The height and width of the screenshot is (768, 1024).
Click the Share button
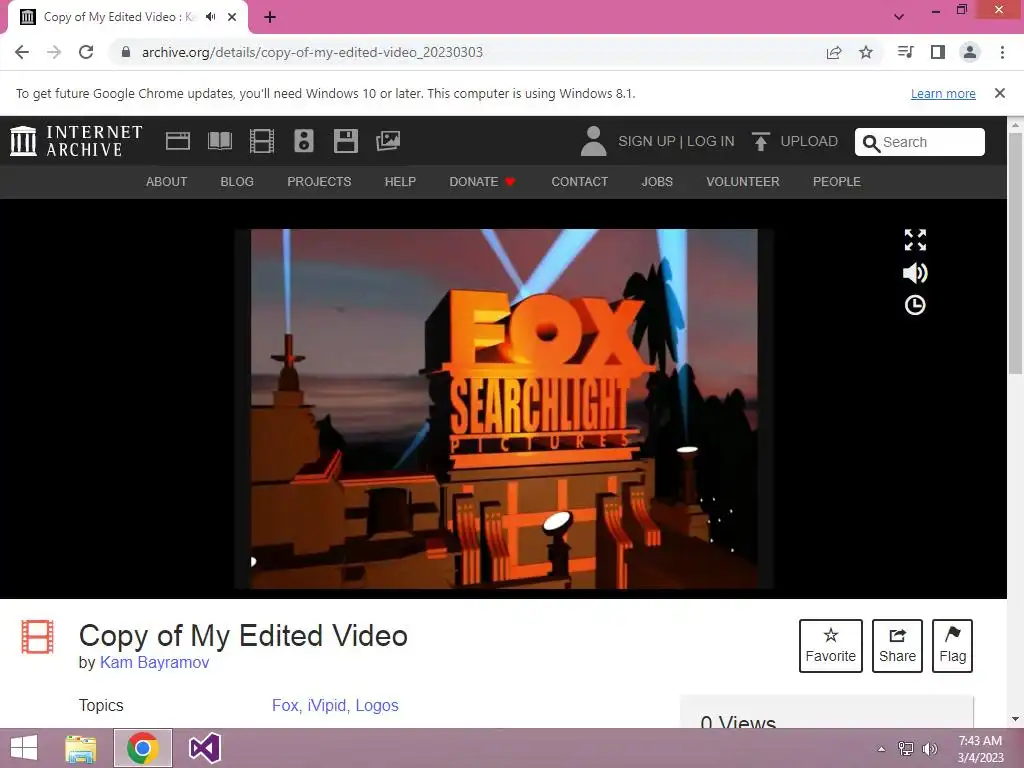[897, 645]
